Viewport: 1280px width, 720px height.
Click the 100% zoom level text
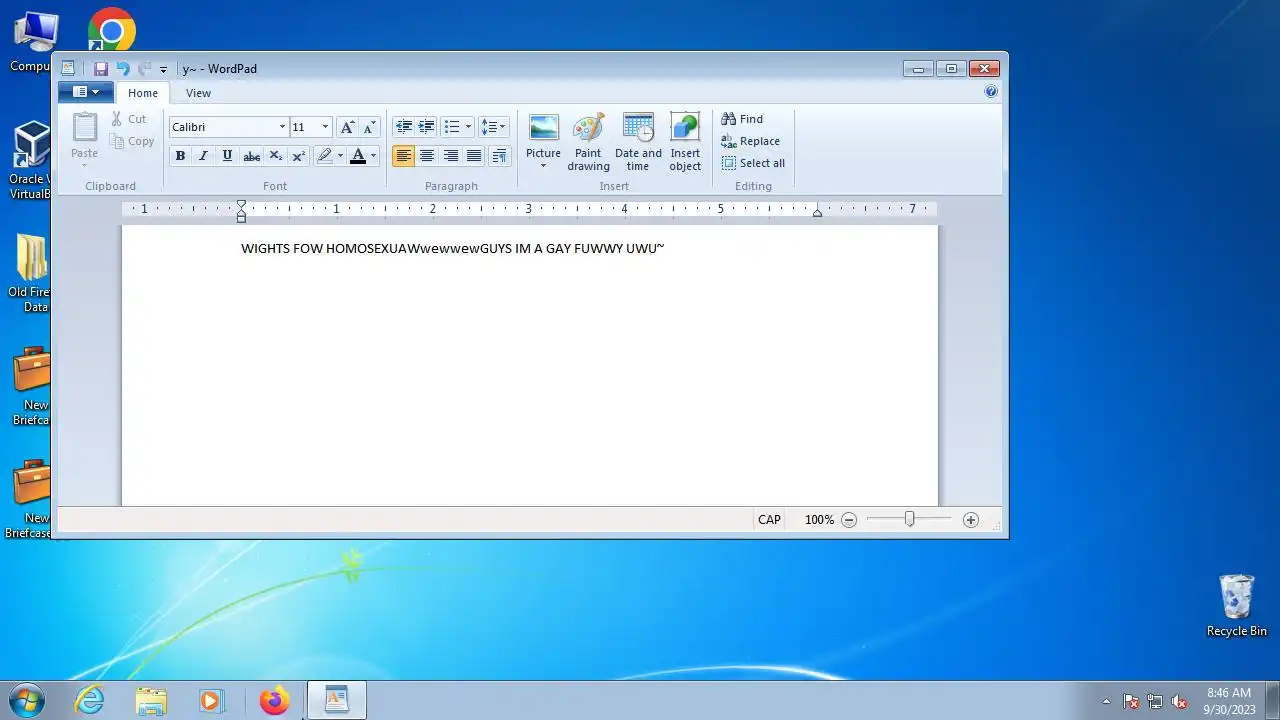click(819, 520)
